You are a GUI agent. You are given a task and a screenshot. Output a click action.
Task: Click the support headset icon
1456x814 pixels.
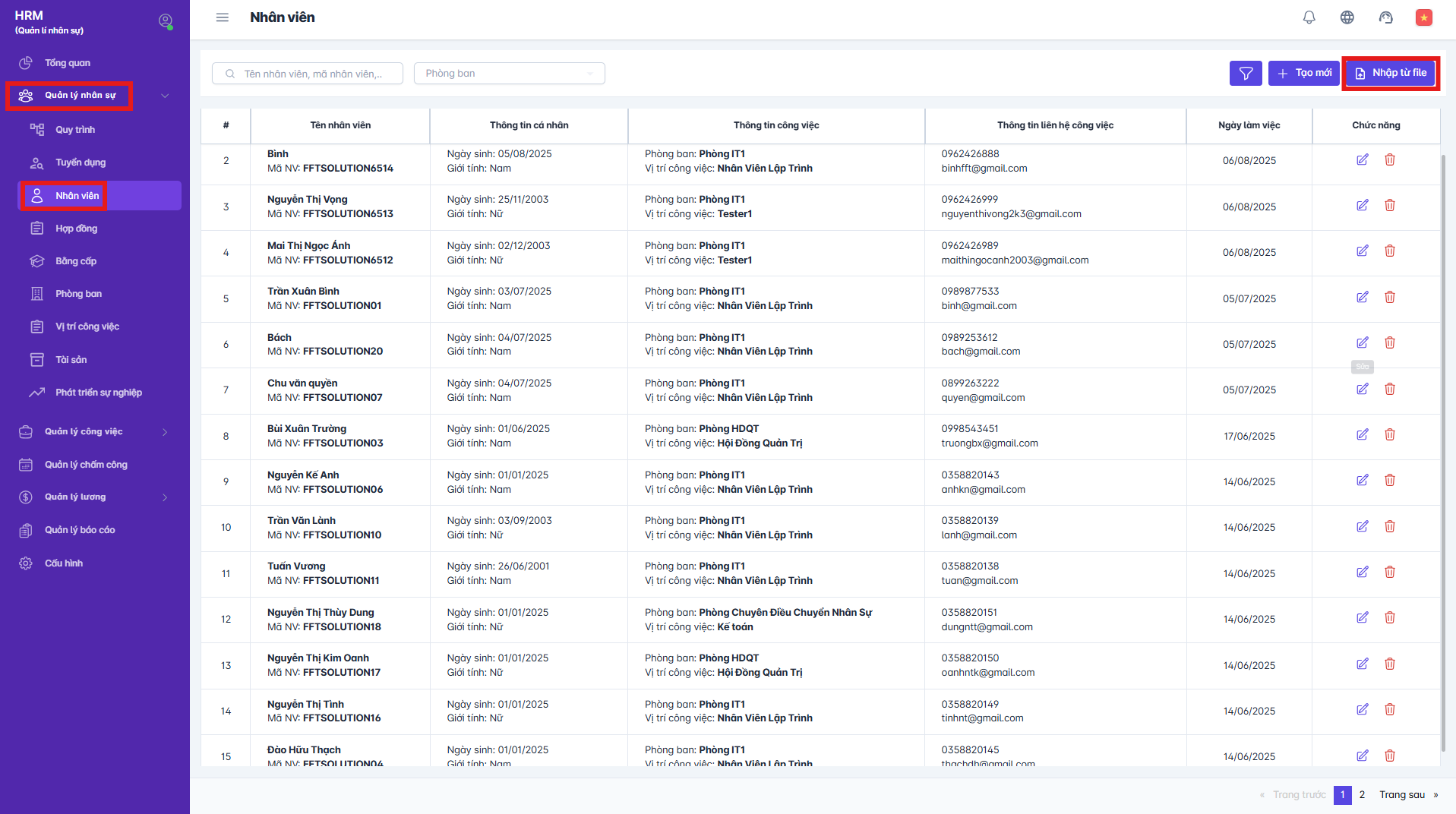(x=1385, y=17)
